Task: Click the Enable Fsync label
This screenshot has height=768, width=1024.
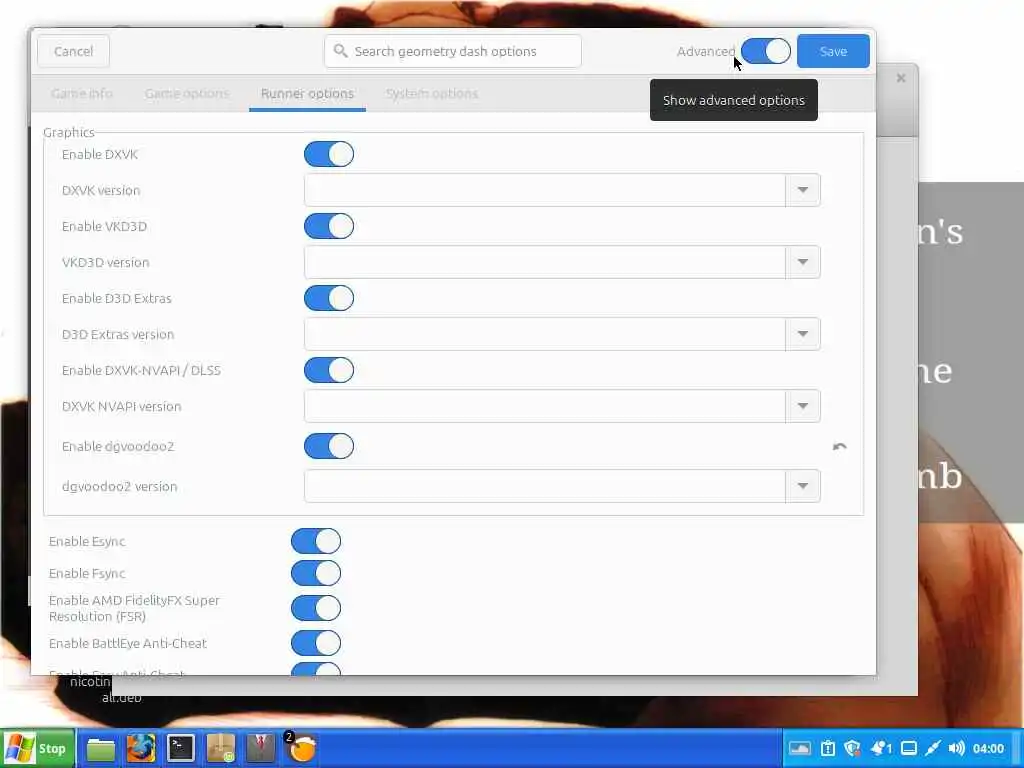Action: [x=87, y=573]
